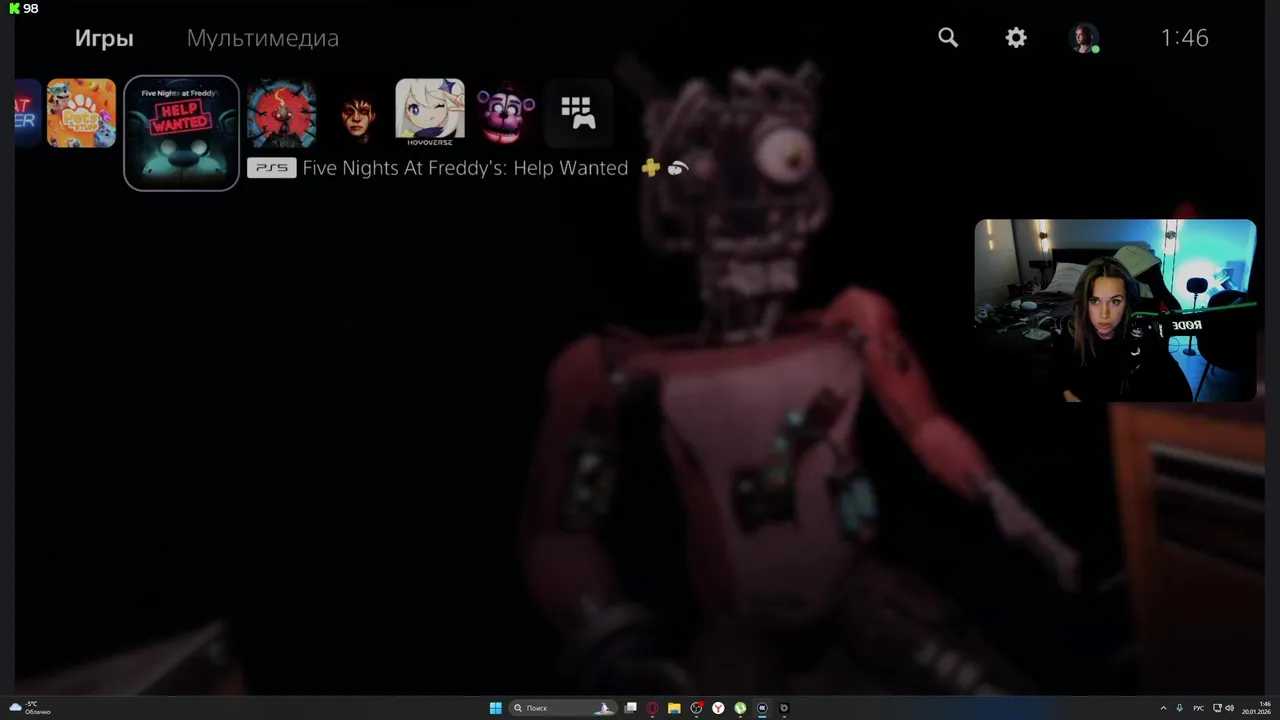Open the user profile avatar
The height and width of the screenshot is (720, 1280).
pyautogui.click(x=1084, y=38)
